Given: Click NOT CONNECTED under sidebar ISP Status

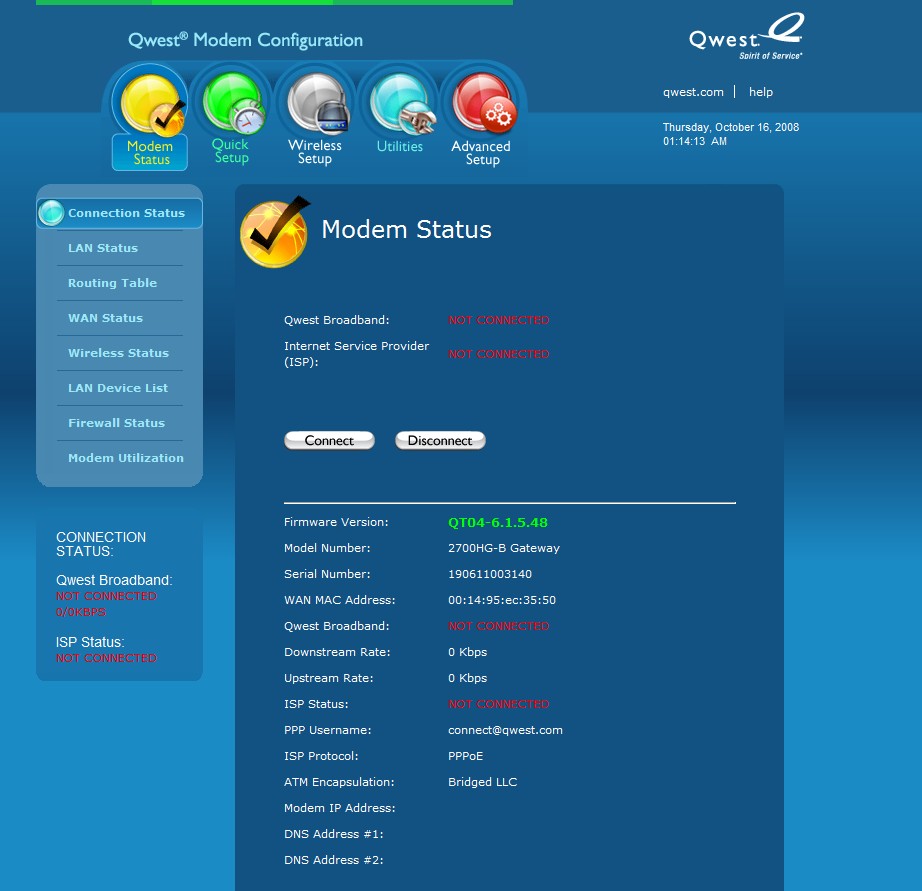Looking at the screenshot, I should [x=106, y=658].
